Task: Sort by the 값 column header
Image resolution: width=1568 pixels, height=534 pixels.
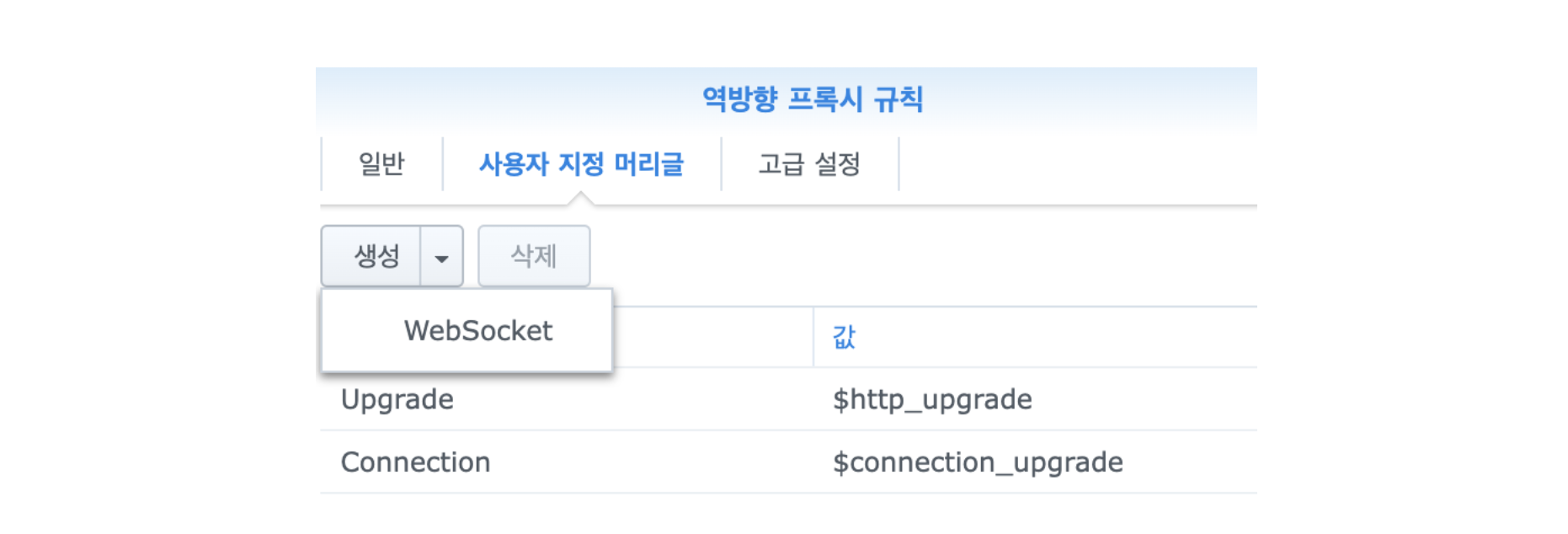Action: [x=844, y=337]
